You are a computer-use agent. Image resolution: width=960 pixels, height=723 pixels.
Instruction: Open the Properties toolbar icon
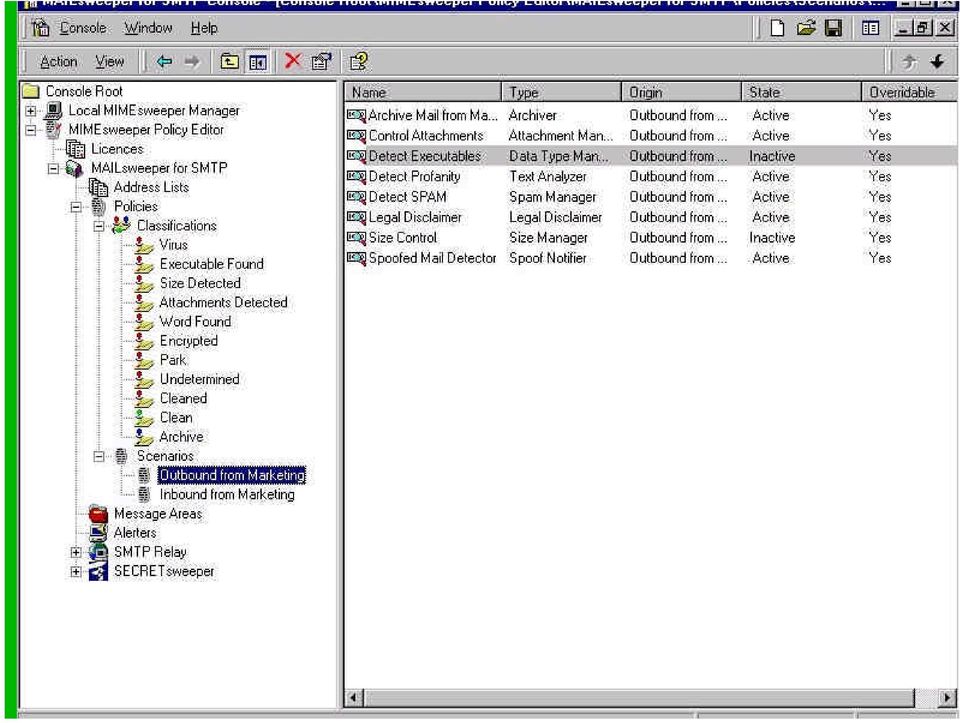point(321,61)
